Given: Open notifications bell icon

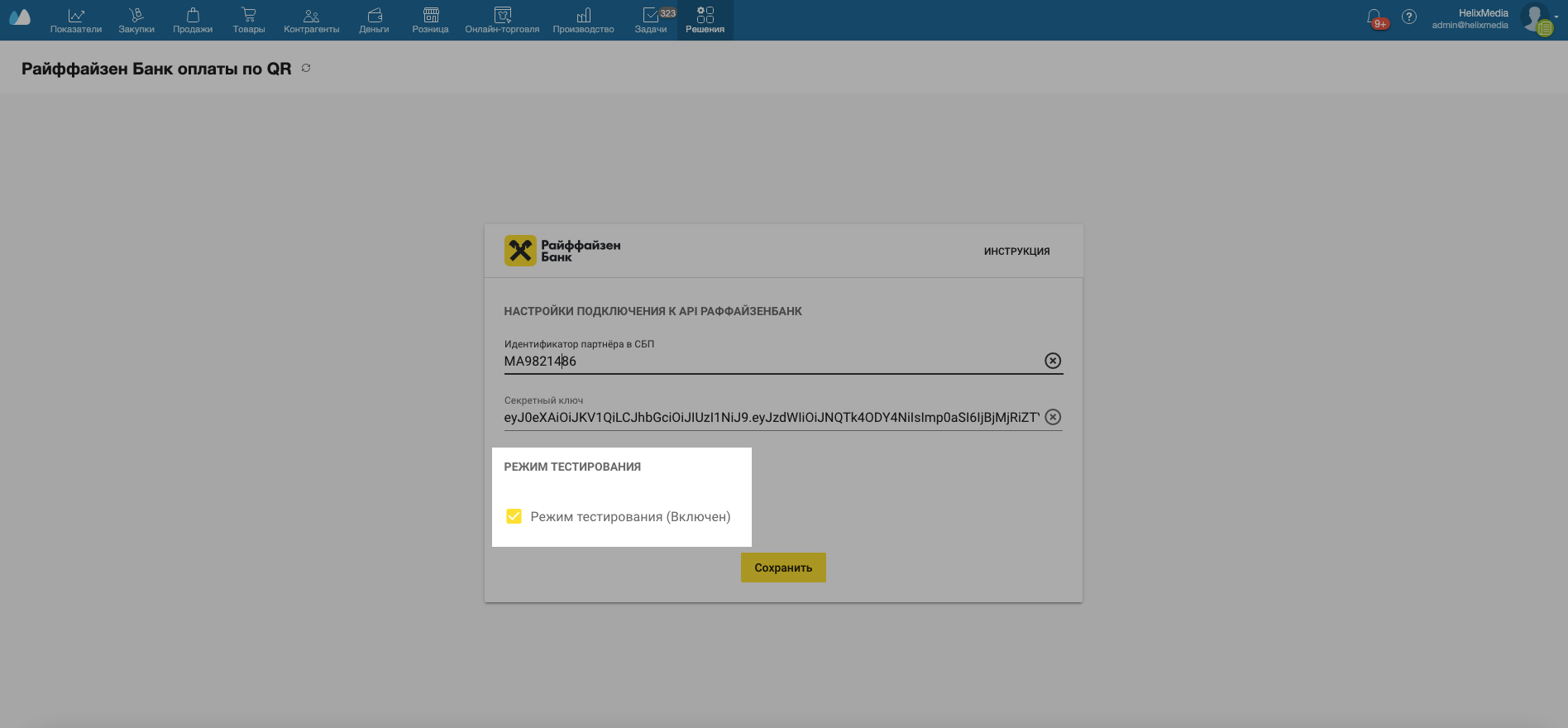Looking at the screenshot, I should [1374, 17].
